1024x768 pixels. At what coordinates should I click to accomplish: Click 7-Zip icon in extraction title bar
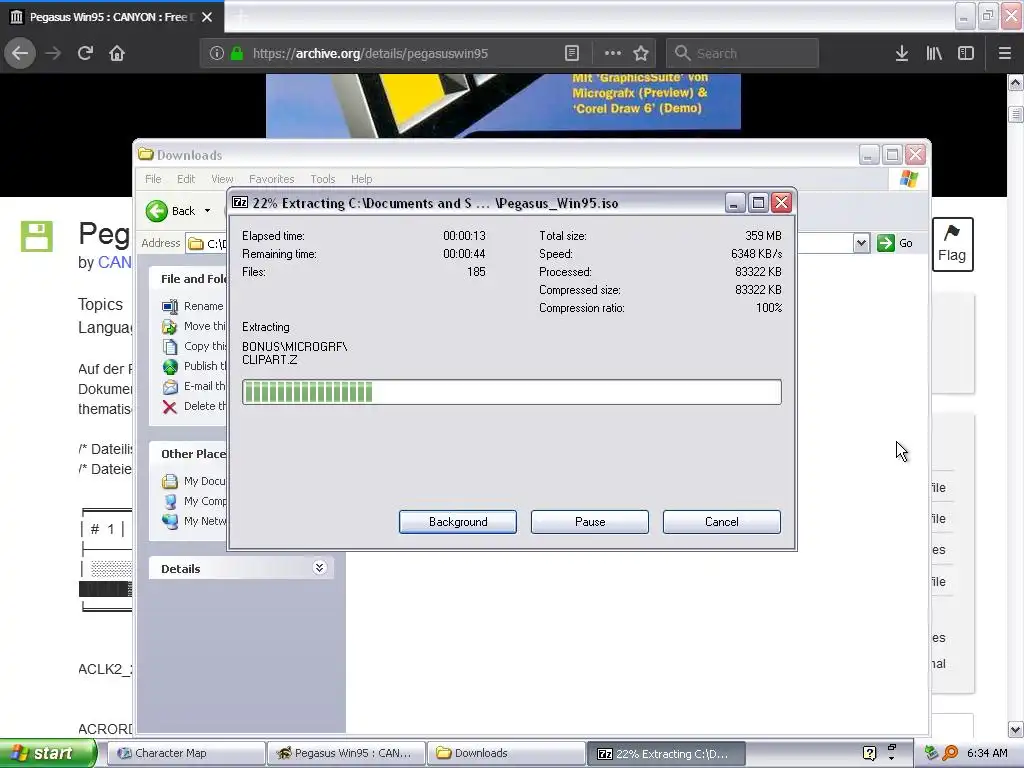pyautogui.click(x=240, y=202)
